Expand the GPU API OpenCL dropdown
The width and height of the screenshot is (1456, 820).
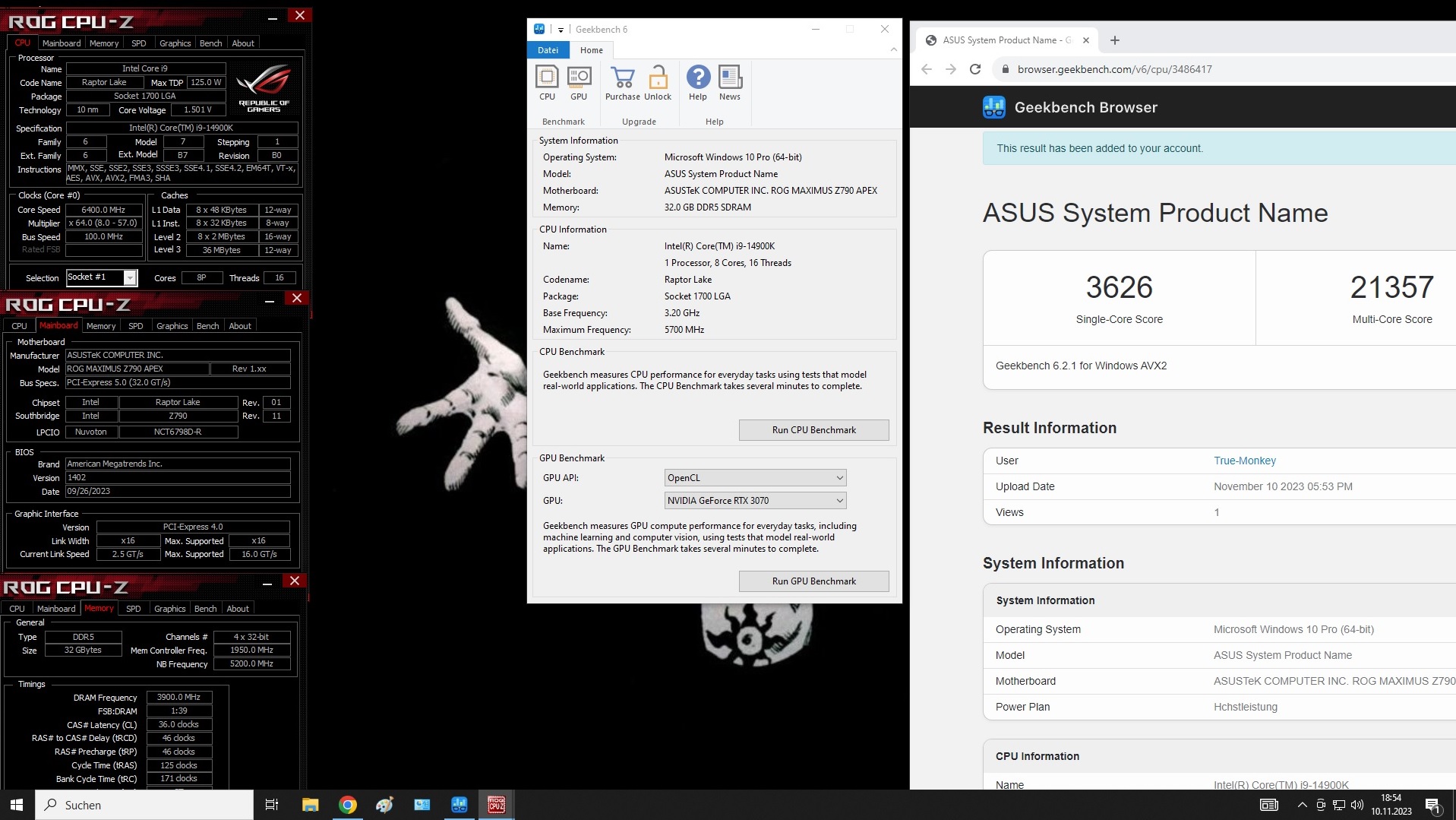point(755,478)
